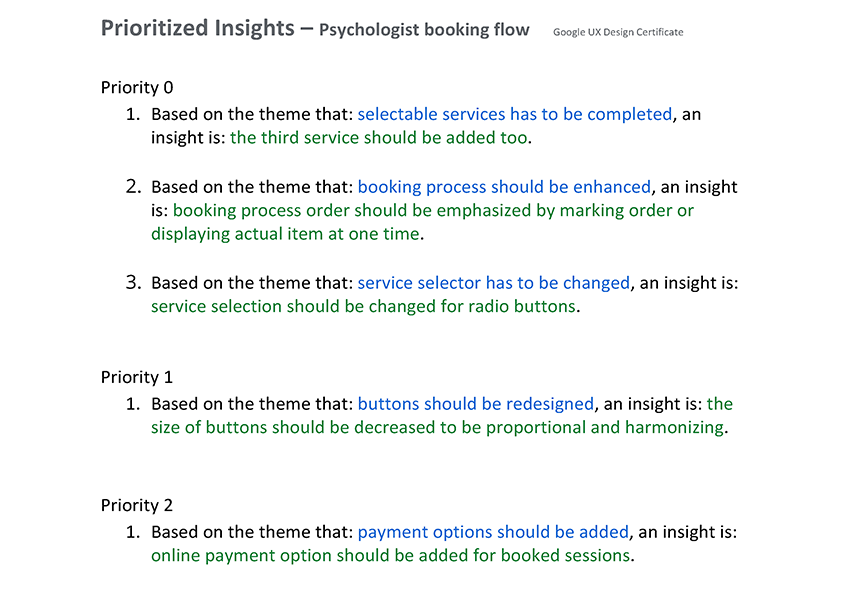Screen dimensions: 855x595
Task: Select the "Priority 1" heading
Action: pos(137,377)
